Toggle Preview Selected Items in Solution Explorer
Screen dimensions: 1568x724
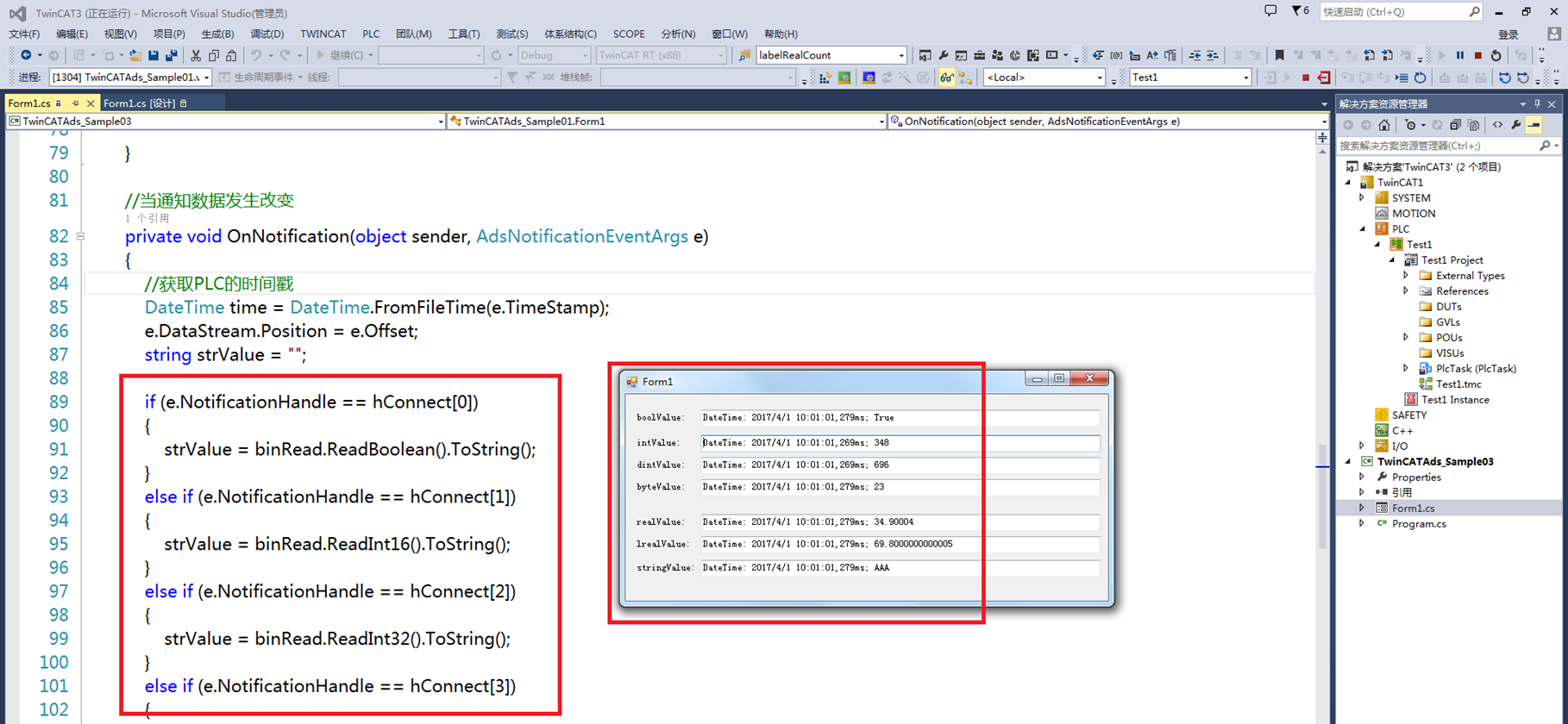click(x=1534, y=125)
